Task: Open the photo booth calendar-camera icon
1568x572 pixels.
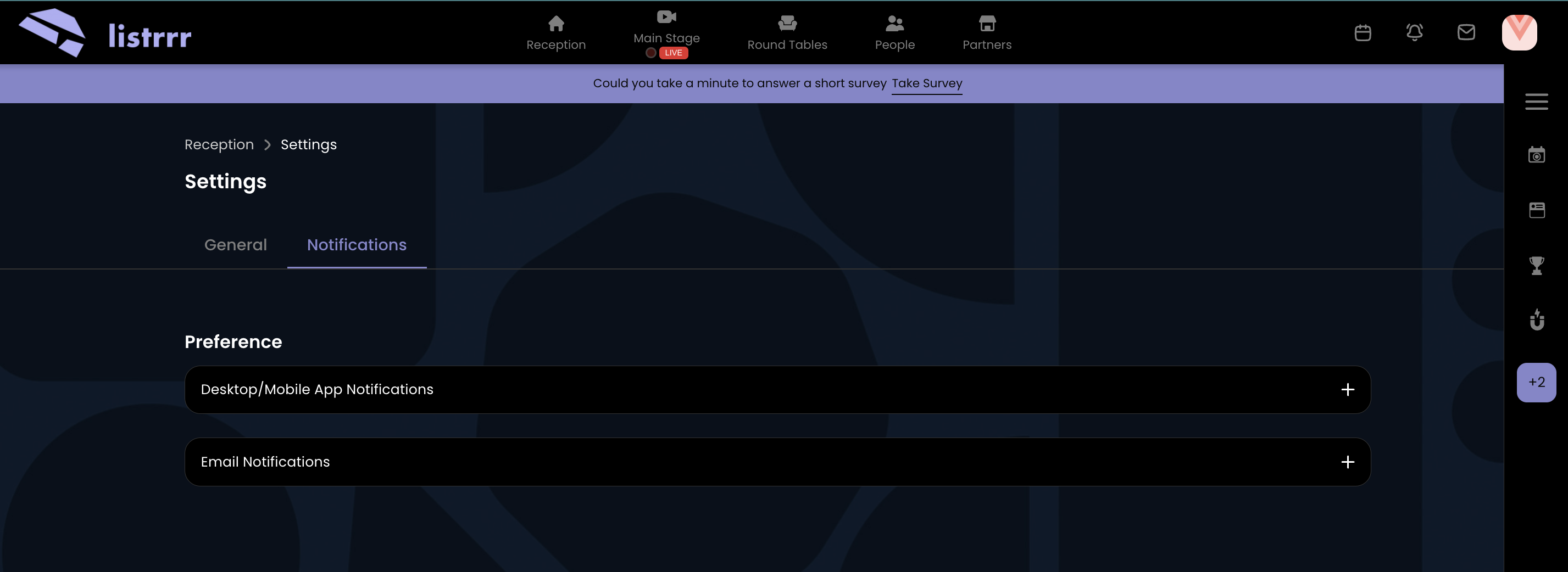Action: [1536, 155]
